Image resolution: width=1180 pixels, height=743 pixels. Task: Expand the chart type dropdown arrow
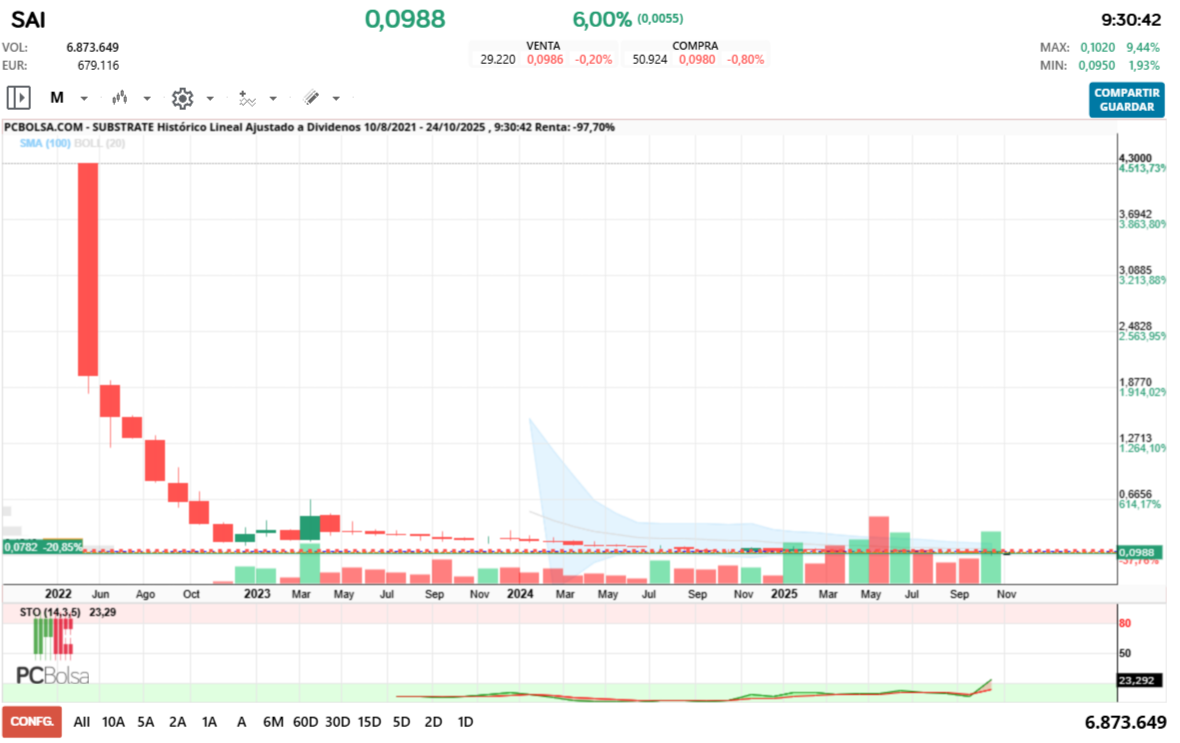point(147,99)
